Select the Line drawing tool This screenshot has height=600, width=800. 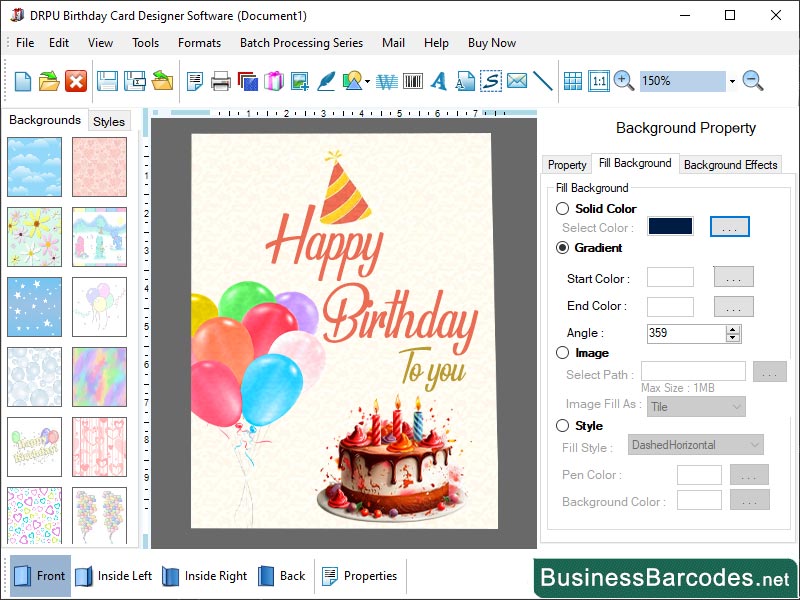(x=544, y=82)
